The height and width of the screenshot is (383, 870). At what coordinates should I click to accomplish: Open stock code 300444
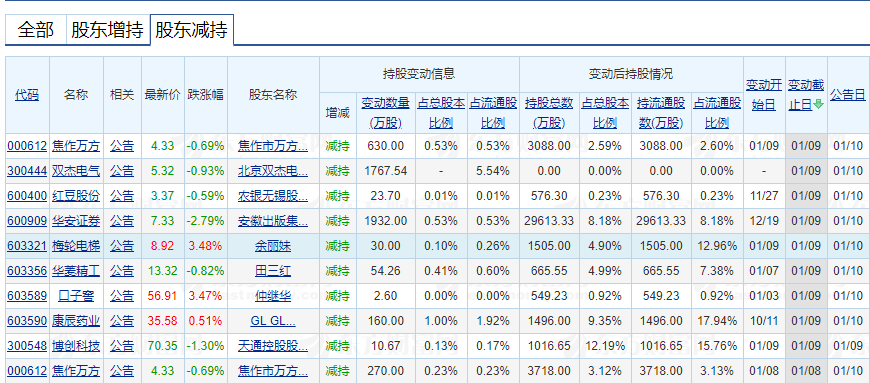[x=27, y=171]
